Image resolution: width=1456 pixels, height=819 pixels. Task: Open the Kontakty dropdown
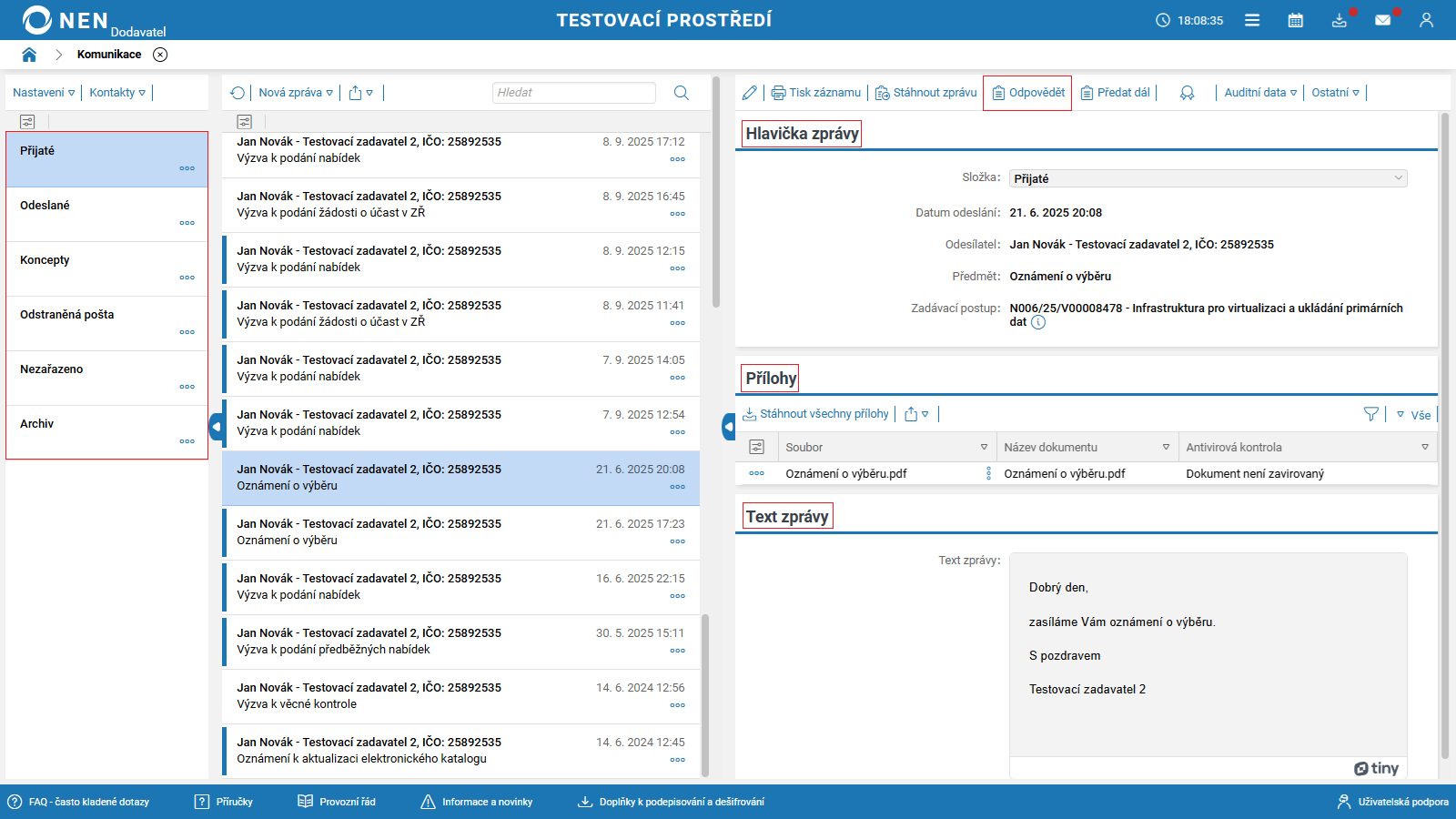click(117, 93)
